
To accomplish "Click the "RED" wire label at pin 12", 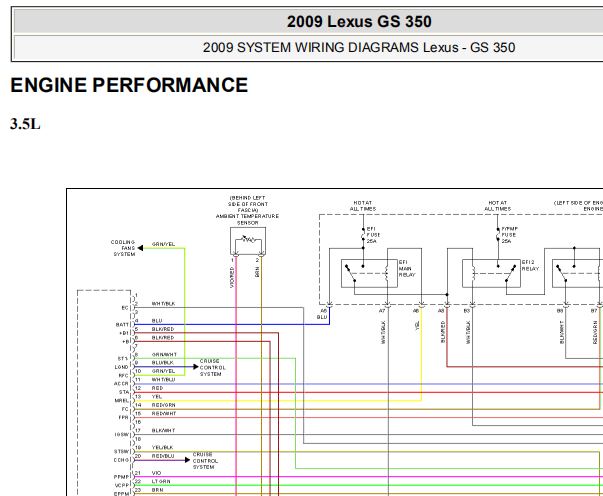I will point(157,388).
